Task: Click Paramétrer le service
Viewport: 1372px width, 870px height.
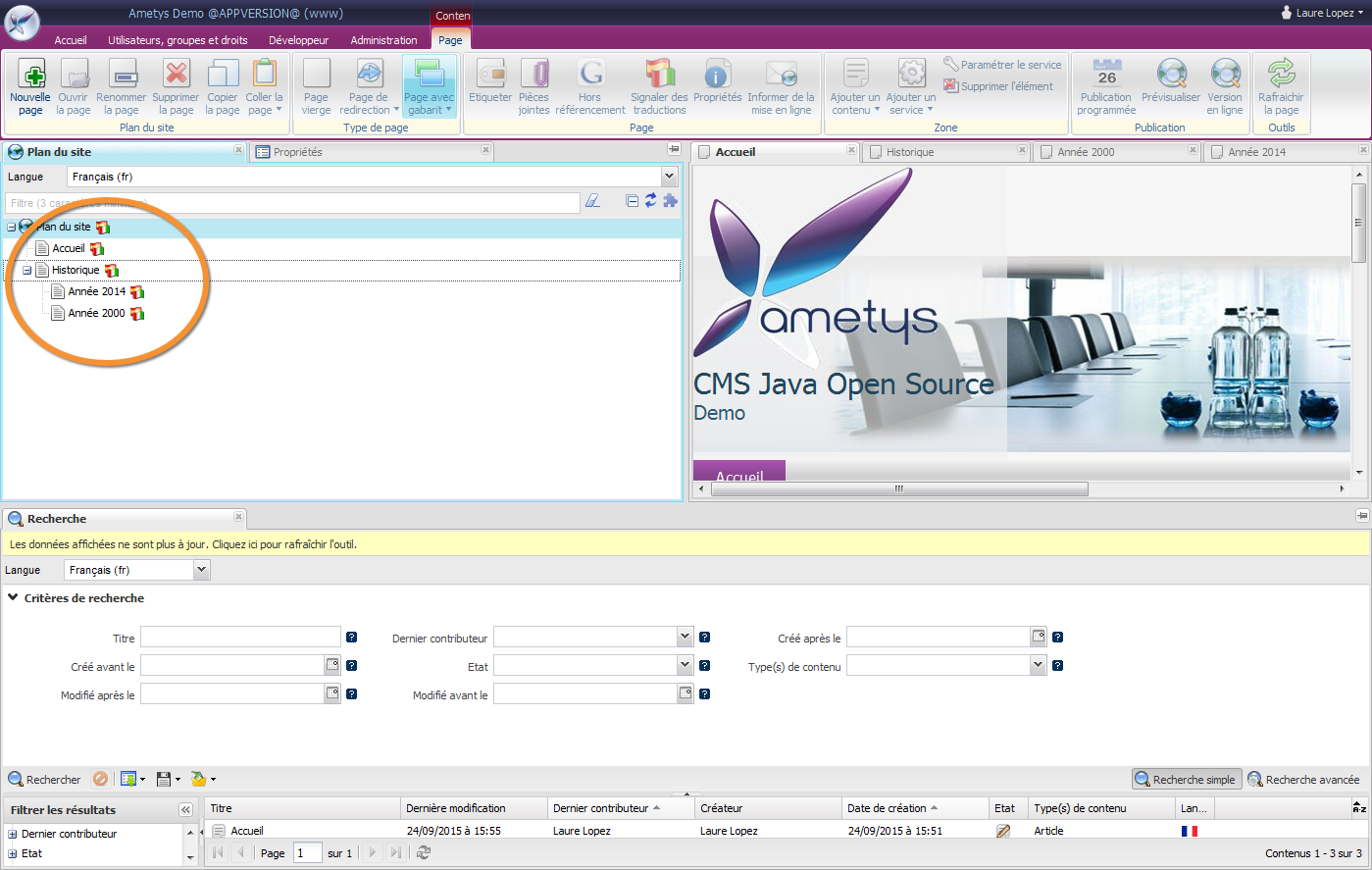Action: 1002,65
